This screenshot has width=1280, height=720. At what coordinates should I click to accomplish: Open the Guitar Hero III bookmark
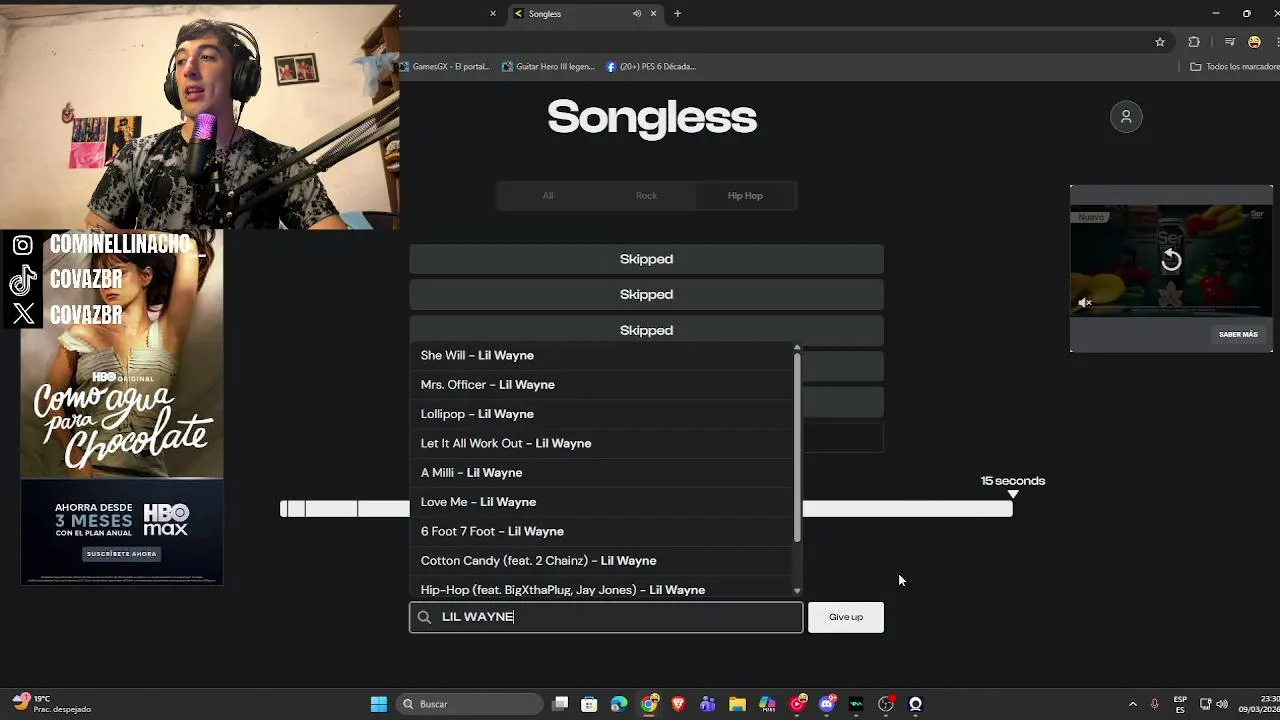coord(548,67)
